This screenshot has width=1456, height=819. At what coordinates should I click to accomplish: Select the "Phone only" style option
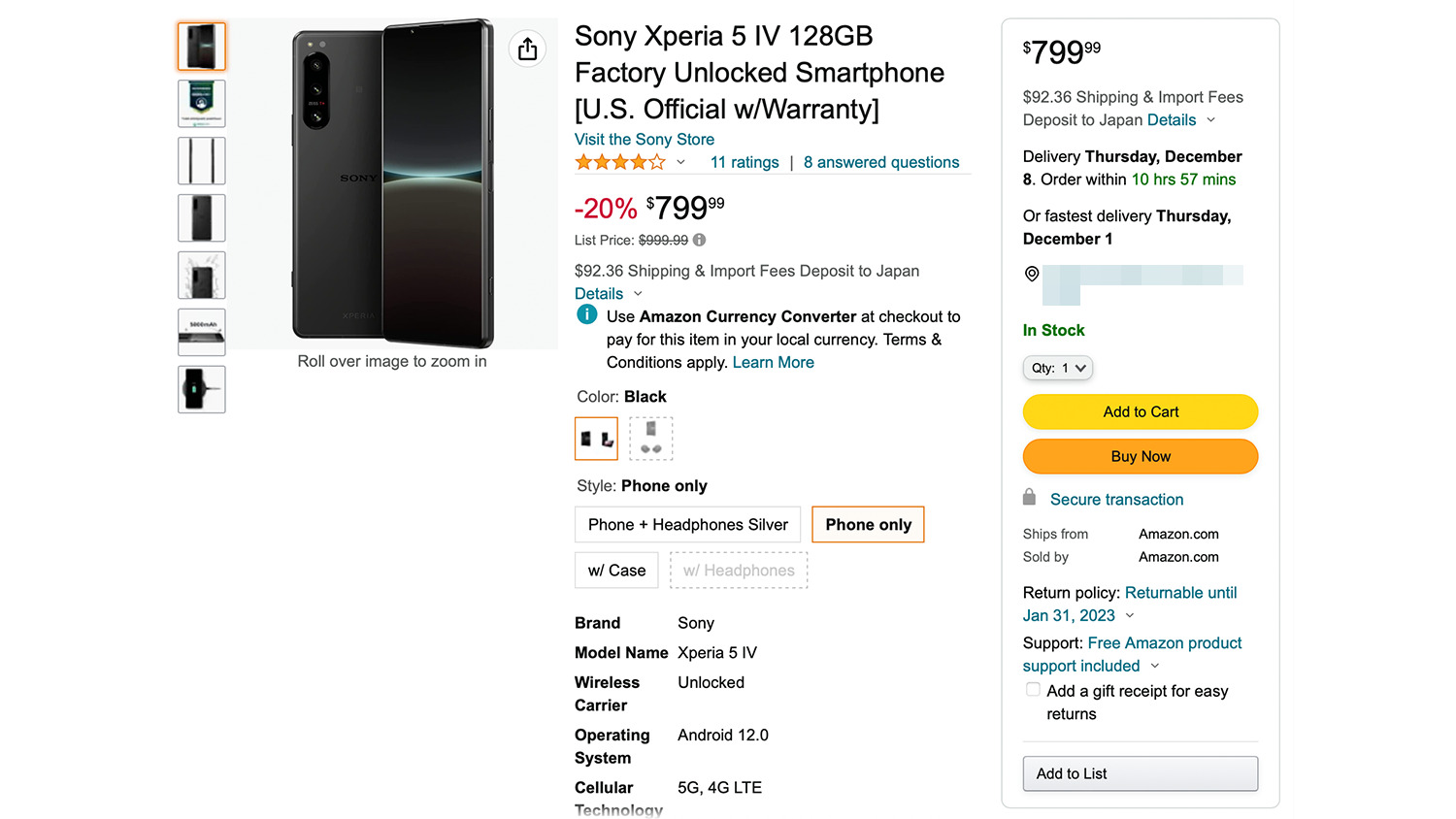(868, 525)
